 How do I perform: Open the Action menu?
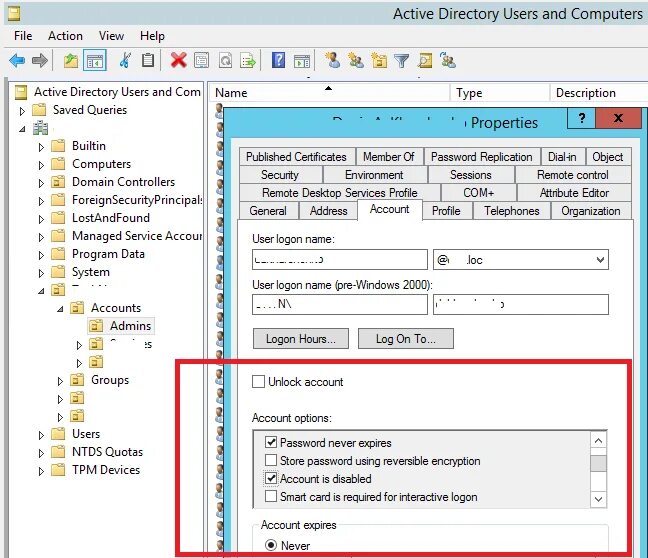65,36
